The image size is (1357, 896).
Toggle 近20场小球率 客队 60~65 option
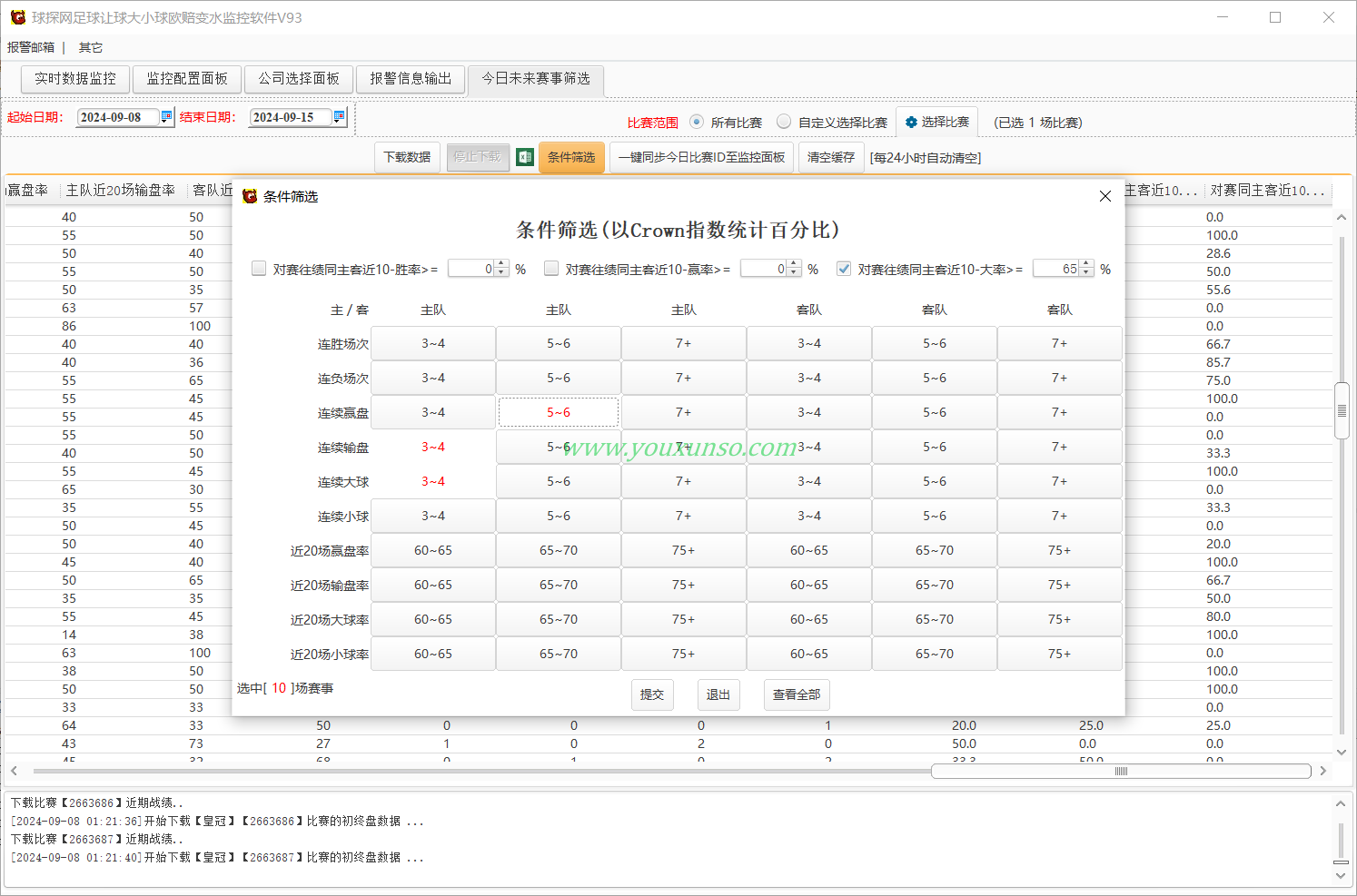809,655
